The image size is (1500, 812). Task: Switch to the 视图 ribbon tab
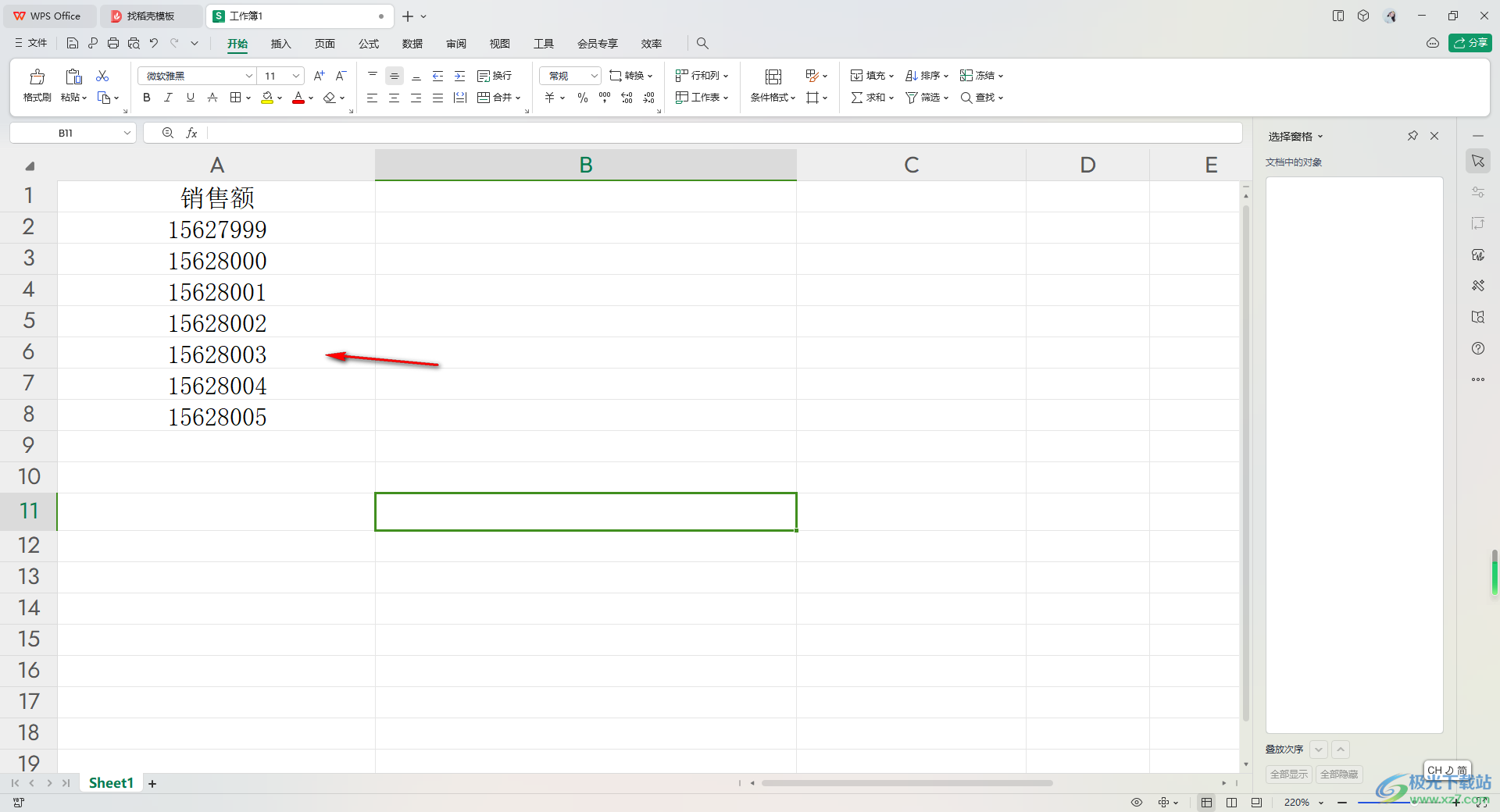pyautogui.click(x=500, y=44)
